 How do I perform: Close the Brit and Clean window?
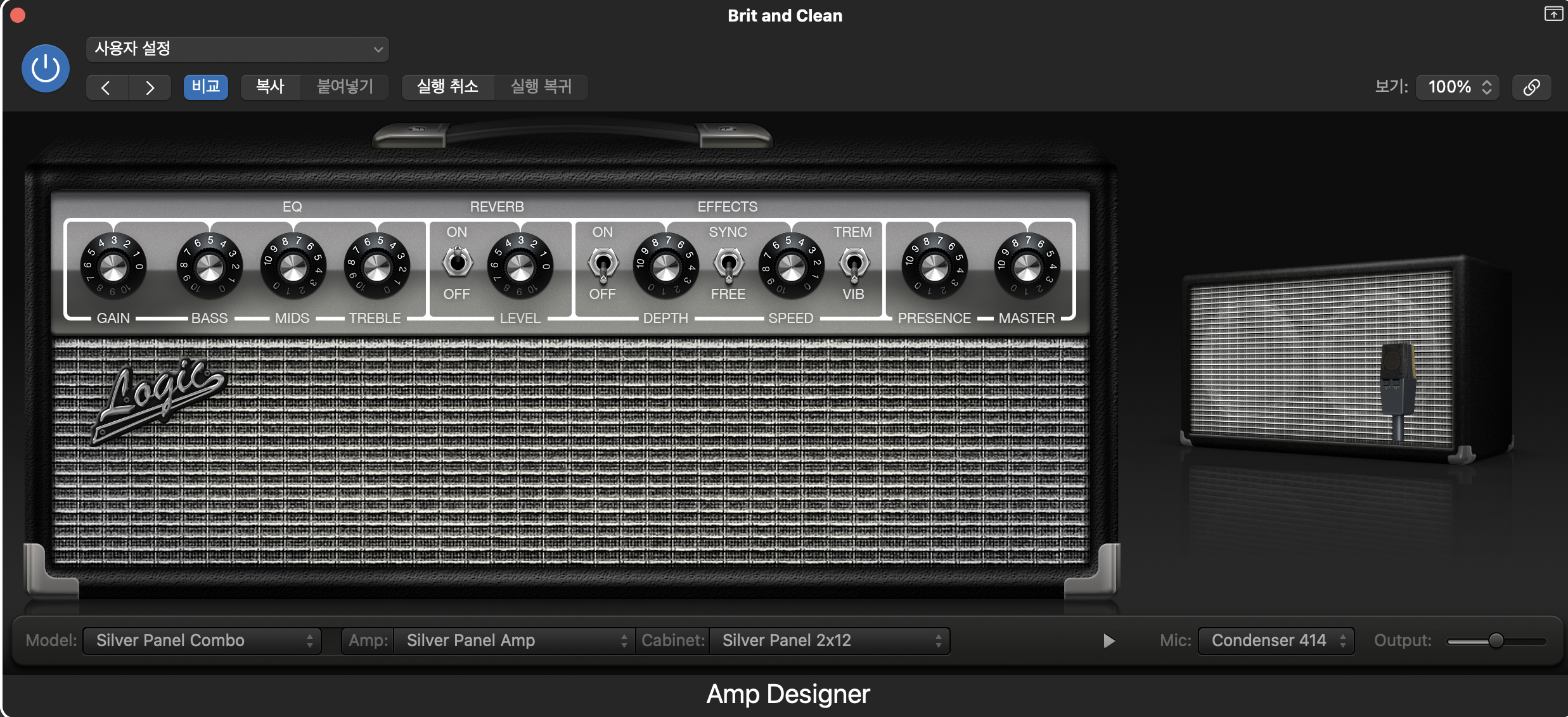pyautogui.click(x=18, y=15)
